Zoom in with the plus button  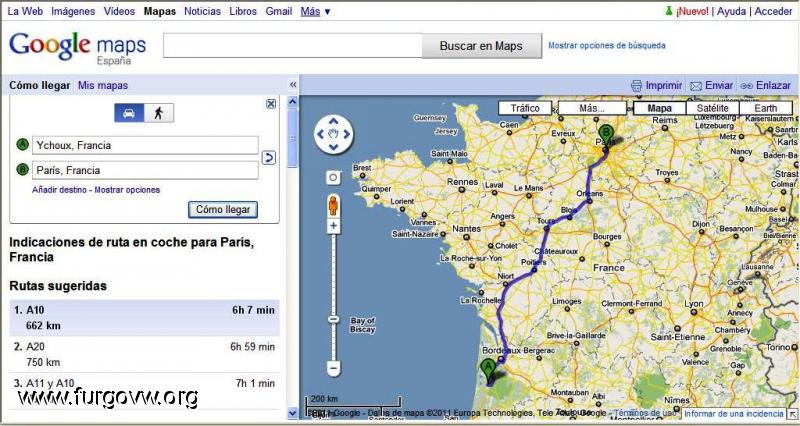pyautogui.click(x=333, y=225)
